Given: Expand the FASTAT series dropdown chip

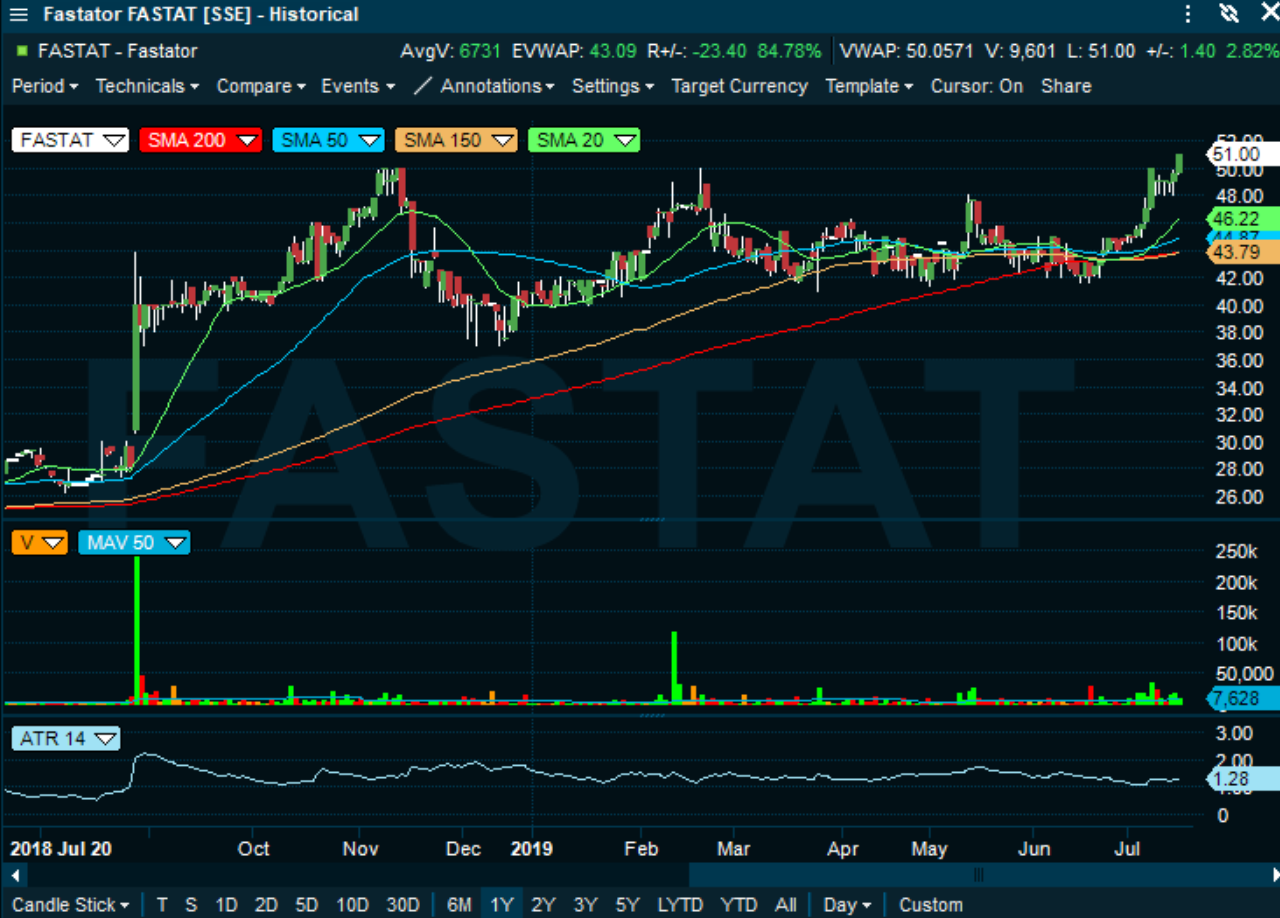Looking at the screenshot, I should point(71,140).
